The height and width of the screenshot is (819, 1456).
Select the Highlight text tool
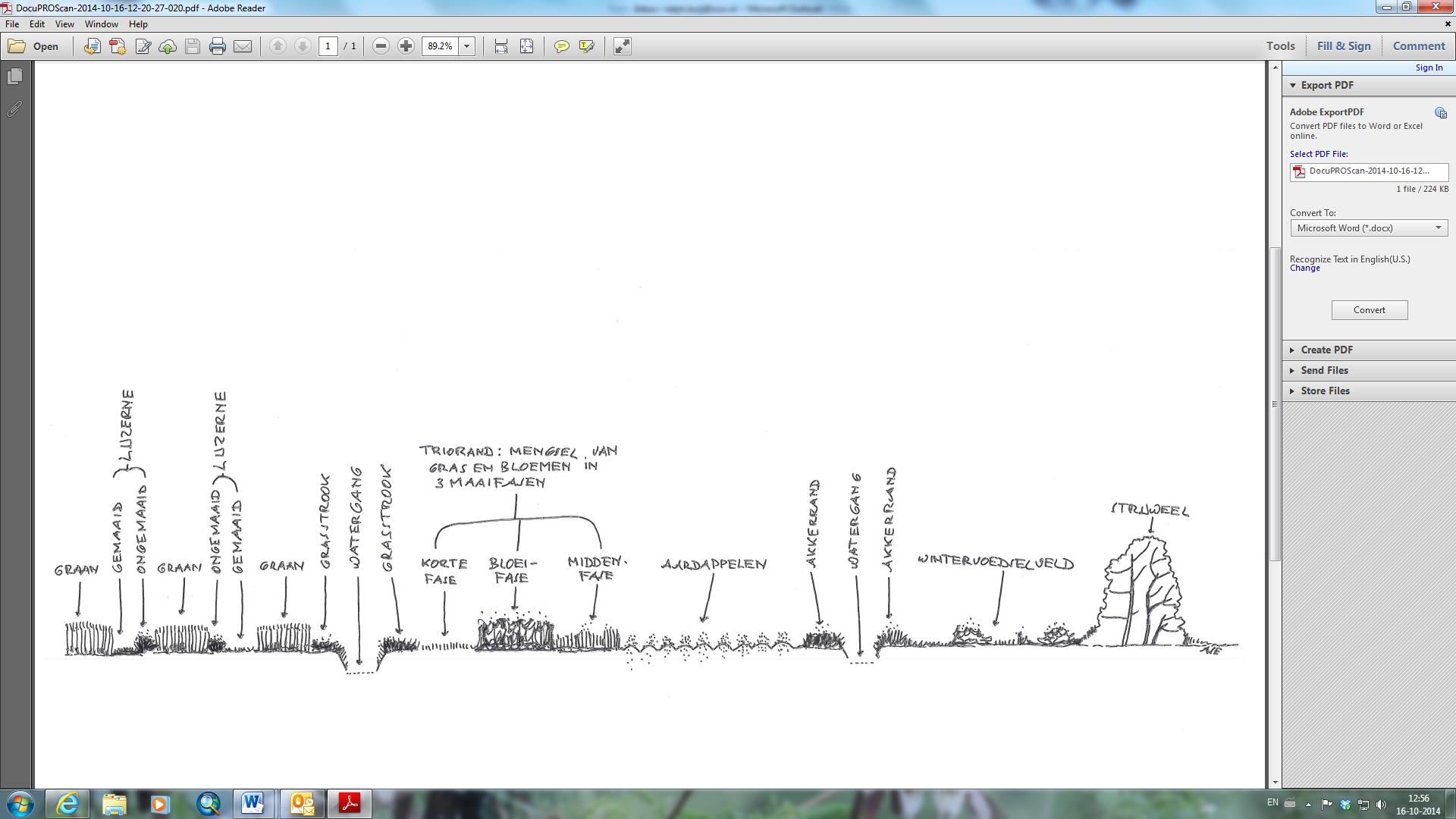(586, 46)
